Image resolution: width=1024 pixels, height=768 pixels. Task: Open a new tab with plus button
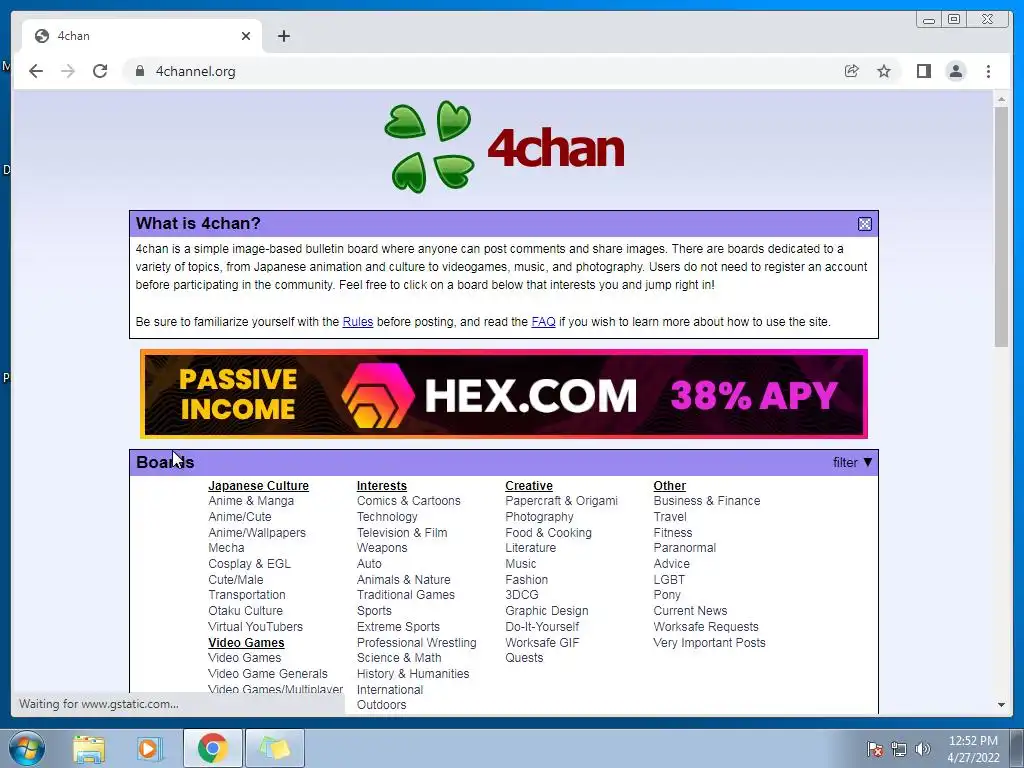tap(283, 36)
